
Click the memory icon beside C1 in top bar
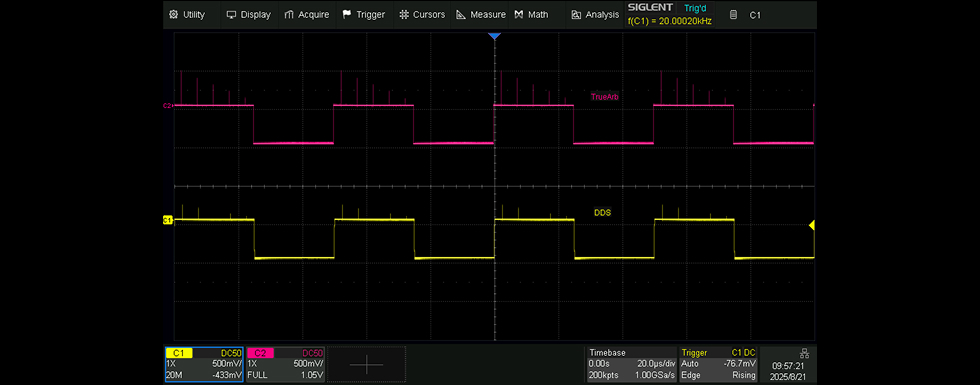734,14
